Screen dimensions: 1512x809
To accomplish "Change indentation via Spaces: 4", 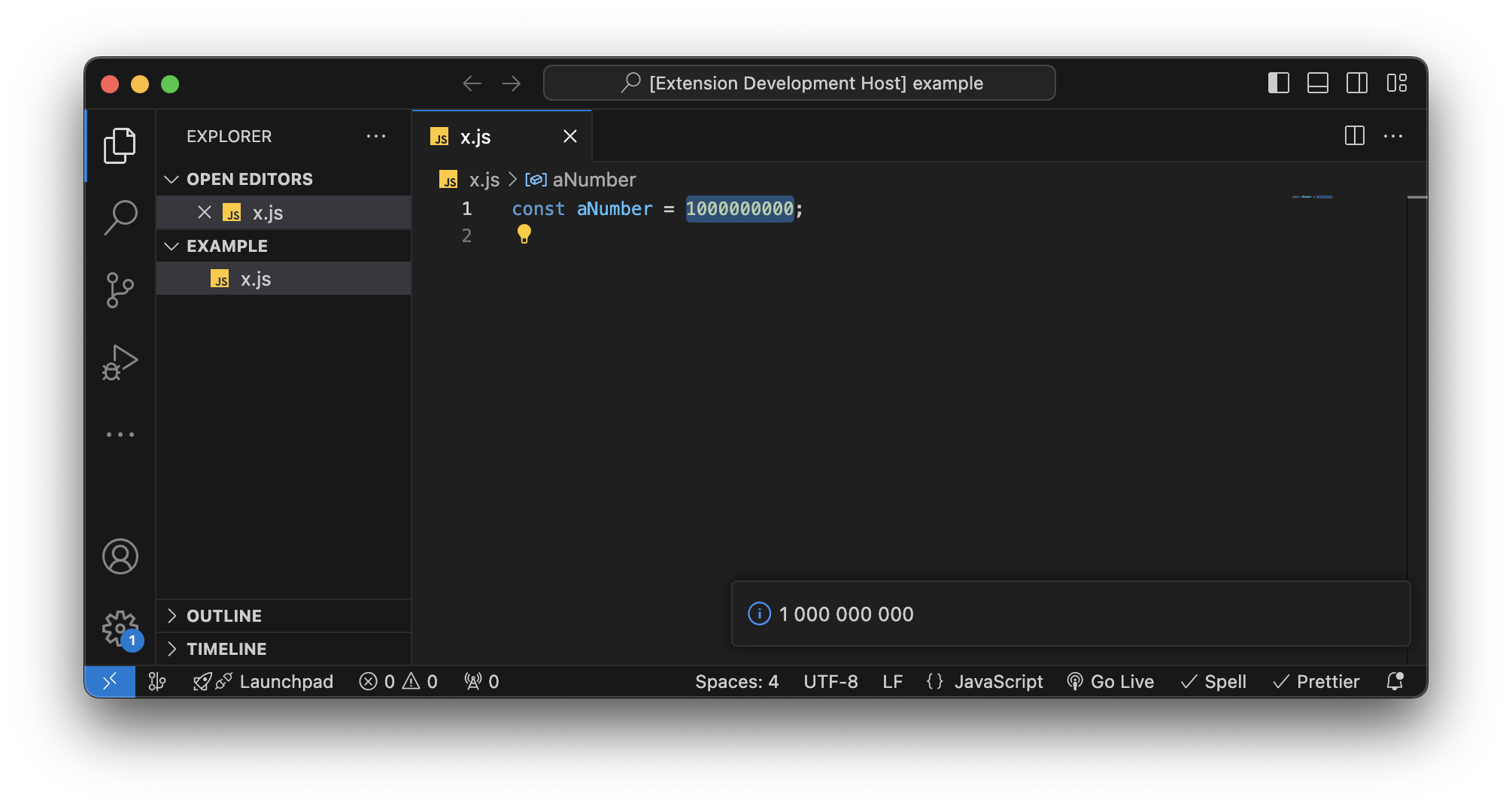I will point(736,681).
